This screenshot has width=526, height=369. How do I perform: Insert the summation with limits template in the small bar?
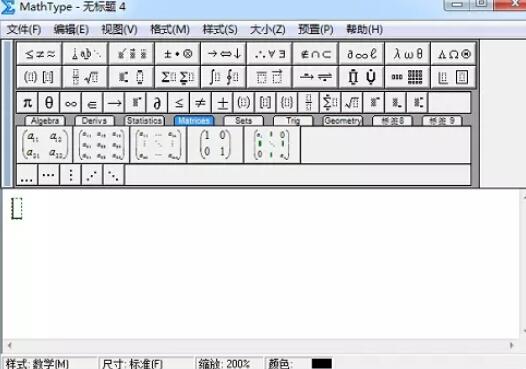click(x=330, y=103)
